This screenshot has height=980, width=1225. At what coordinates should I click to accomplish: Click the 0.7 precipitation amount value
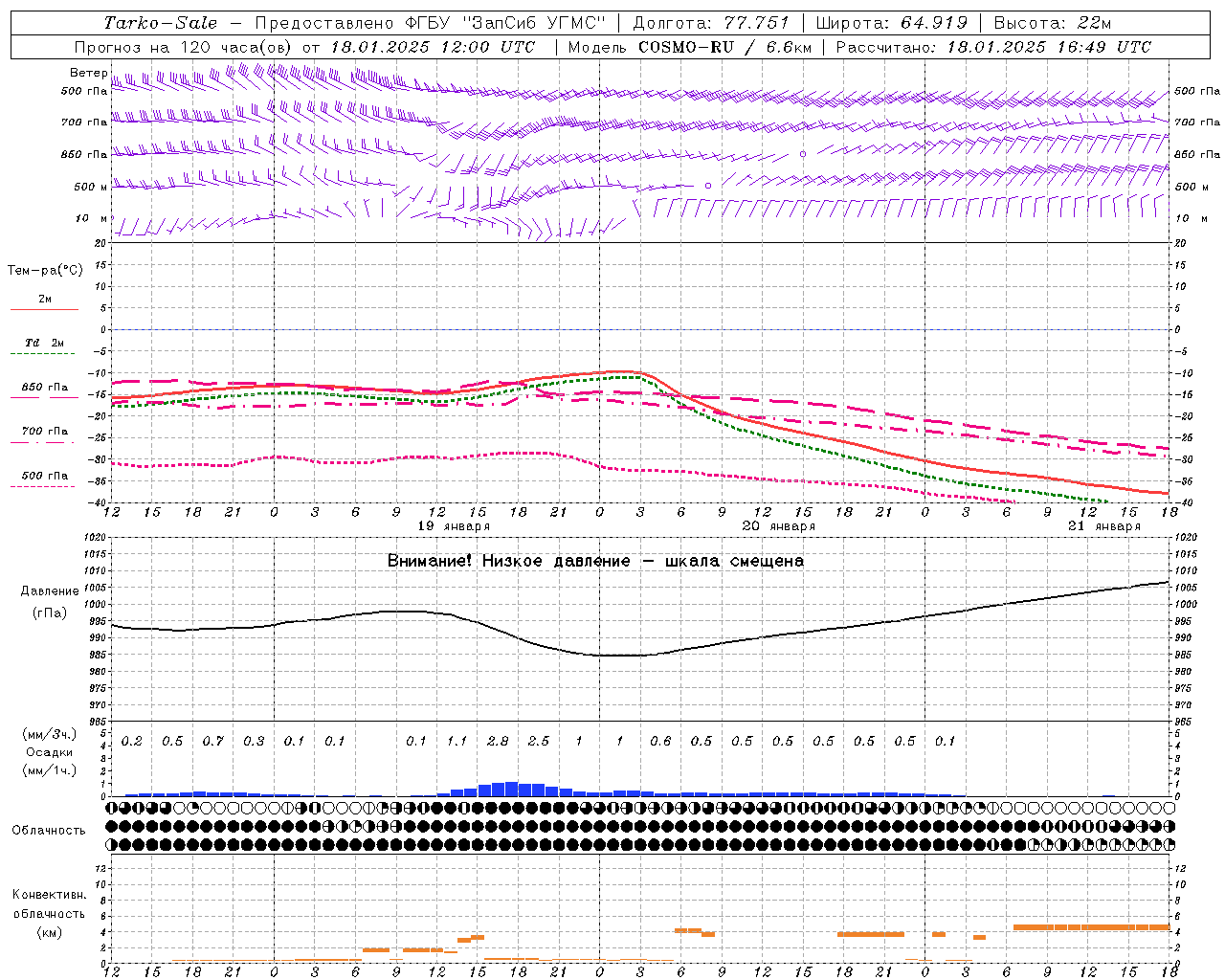coord(213,742)
